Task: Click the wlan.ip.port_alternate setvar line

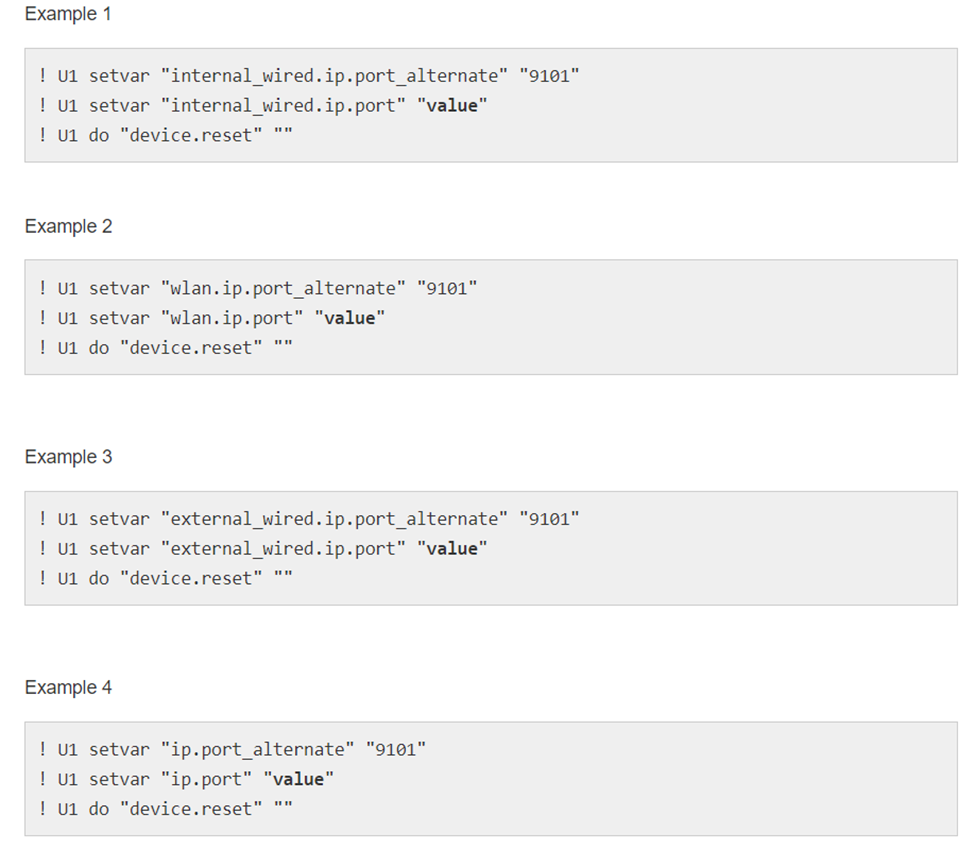Action: coord(258,288)
